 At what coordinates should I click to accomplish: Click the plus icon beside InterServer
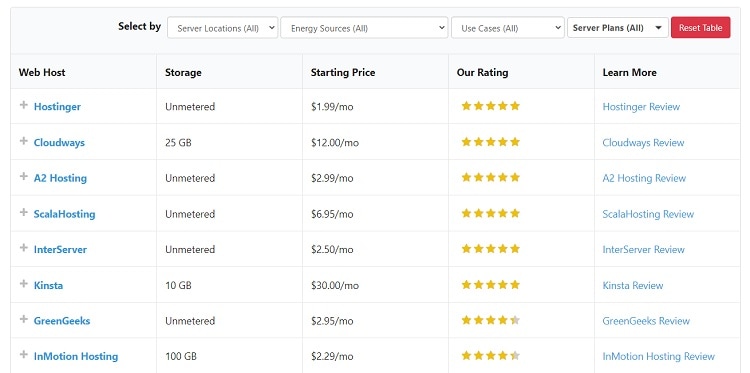point(23,248)
